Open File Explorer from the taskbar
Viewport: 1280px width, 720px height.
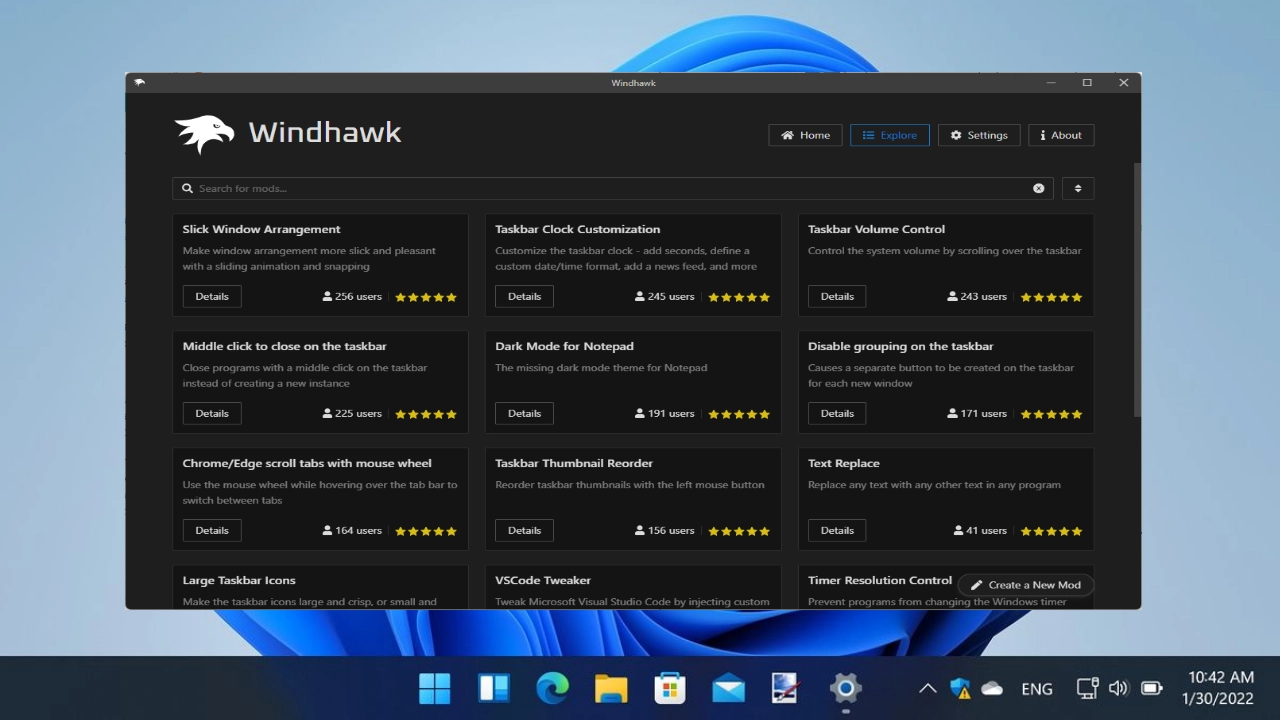[x=611, y=688]
